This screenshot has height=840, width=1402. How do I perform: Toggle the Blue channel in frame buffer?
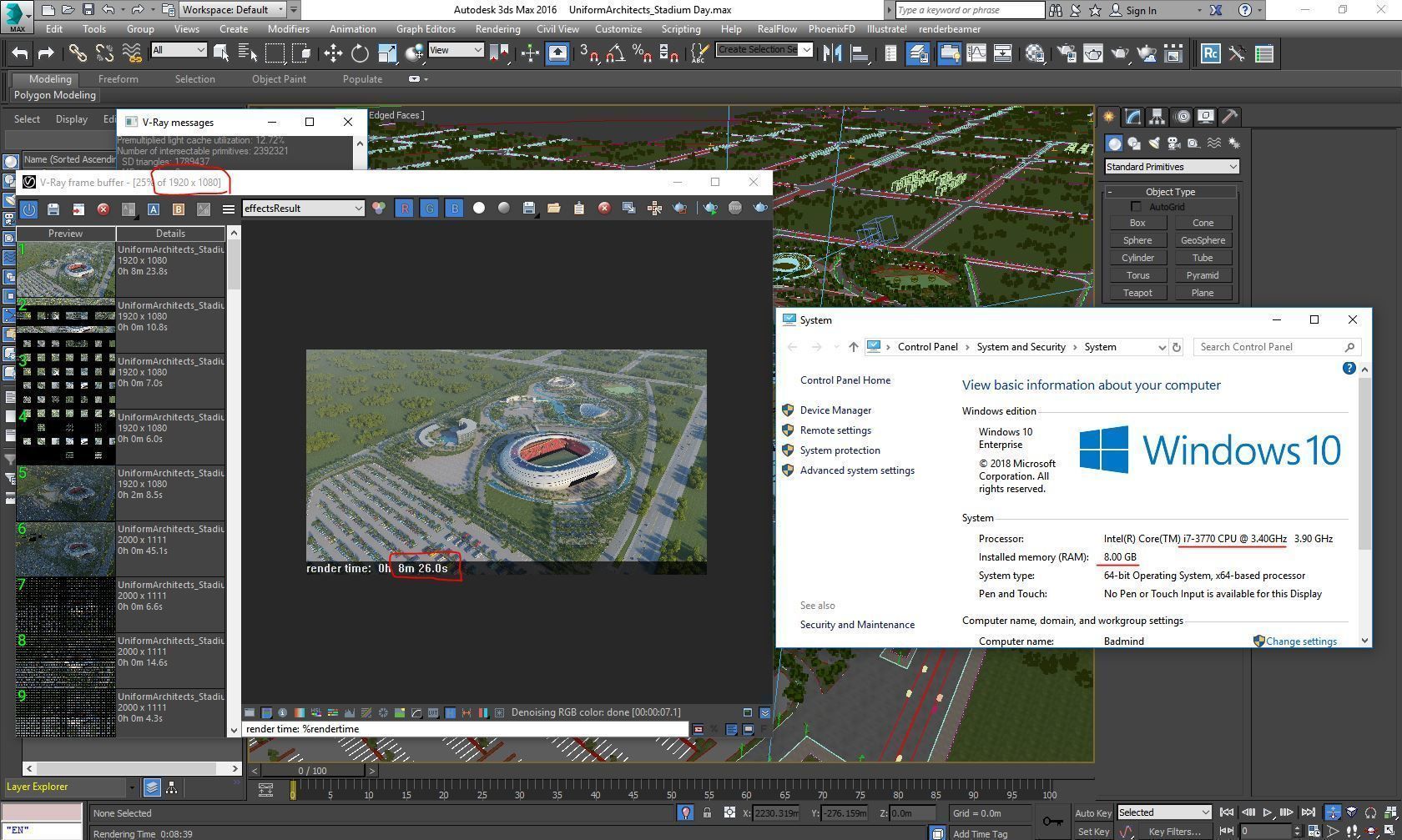(454, 208)
